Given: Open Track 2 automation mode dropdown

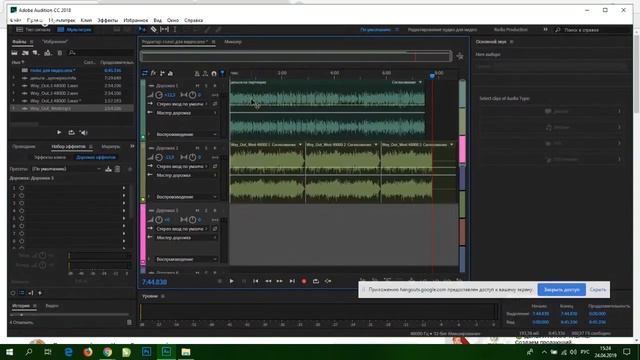Looking at the screenshot, I should [187, 197].
